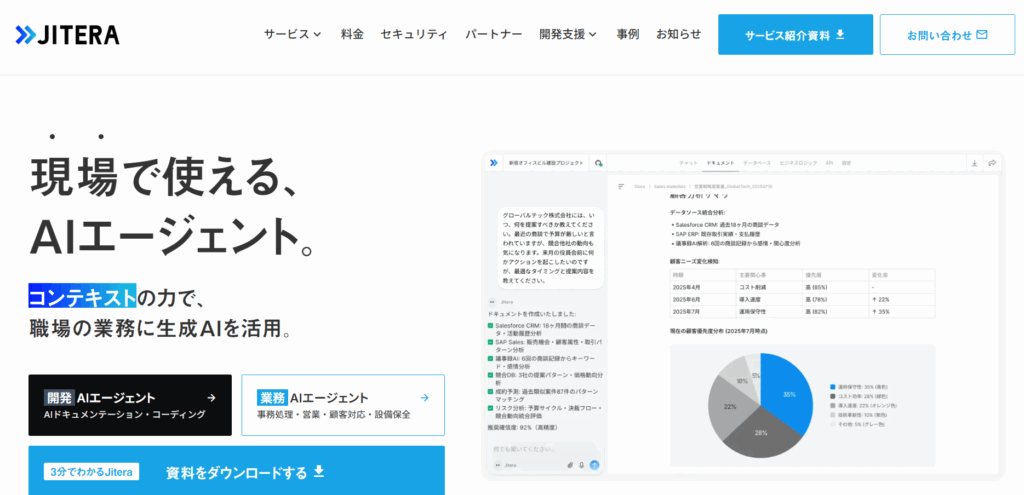Image resolution: width=1024 pixels, height=495 pixels.
Task: Click the お問い合わせ contact button
Action: (x=947, y=35)
